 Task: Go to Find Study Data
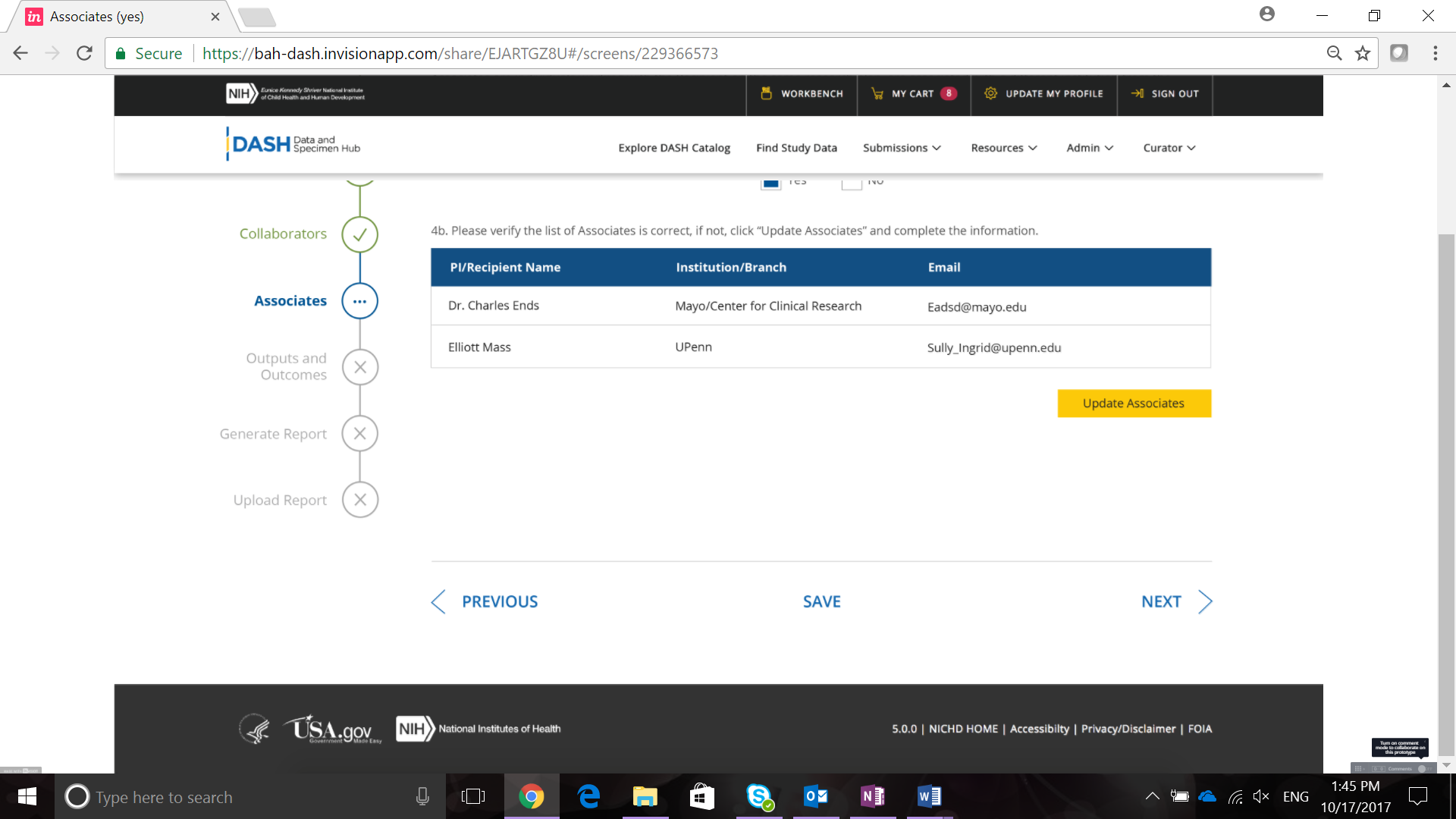coord(796,148)
